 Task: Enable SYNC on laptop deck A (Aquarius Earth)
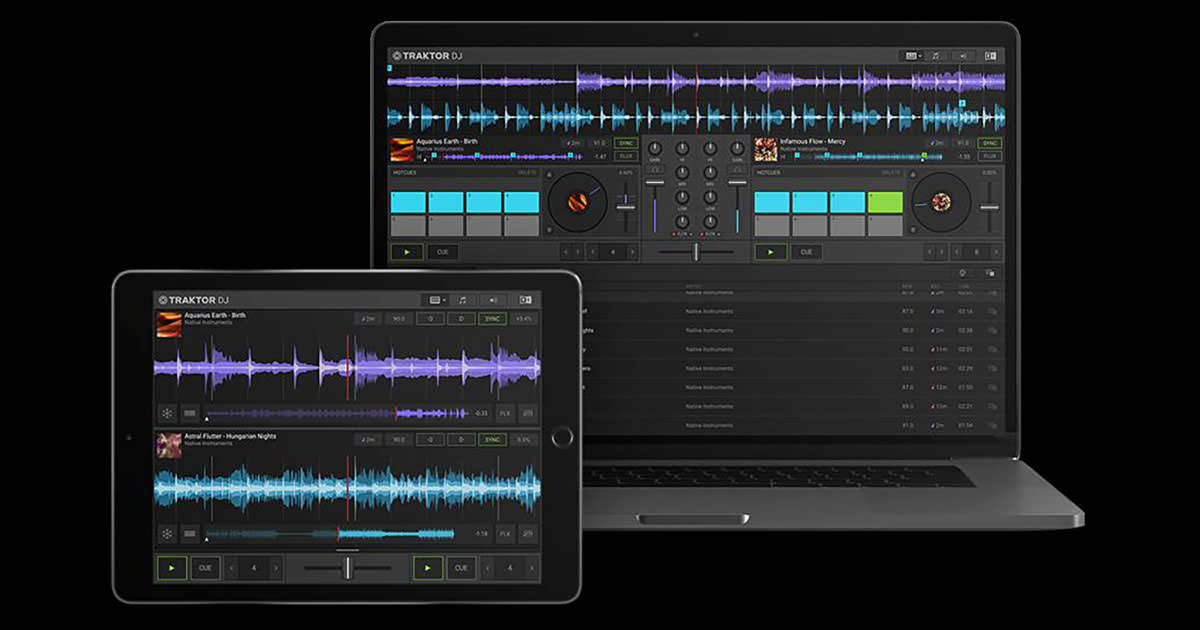point(626,143)
